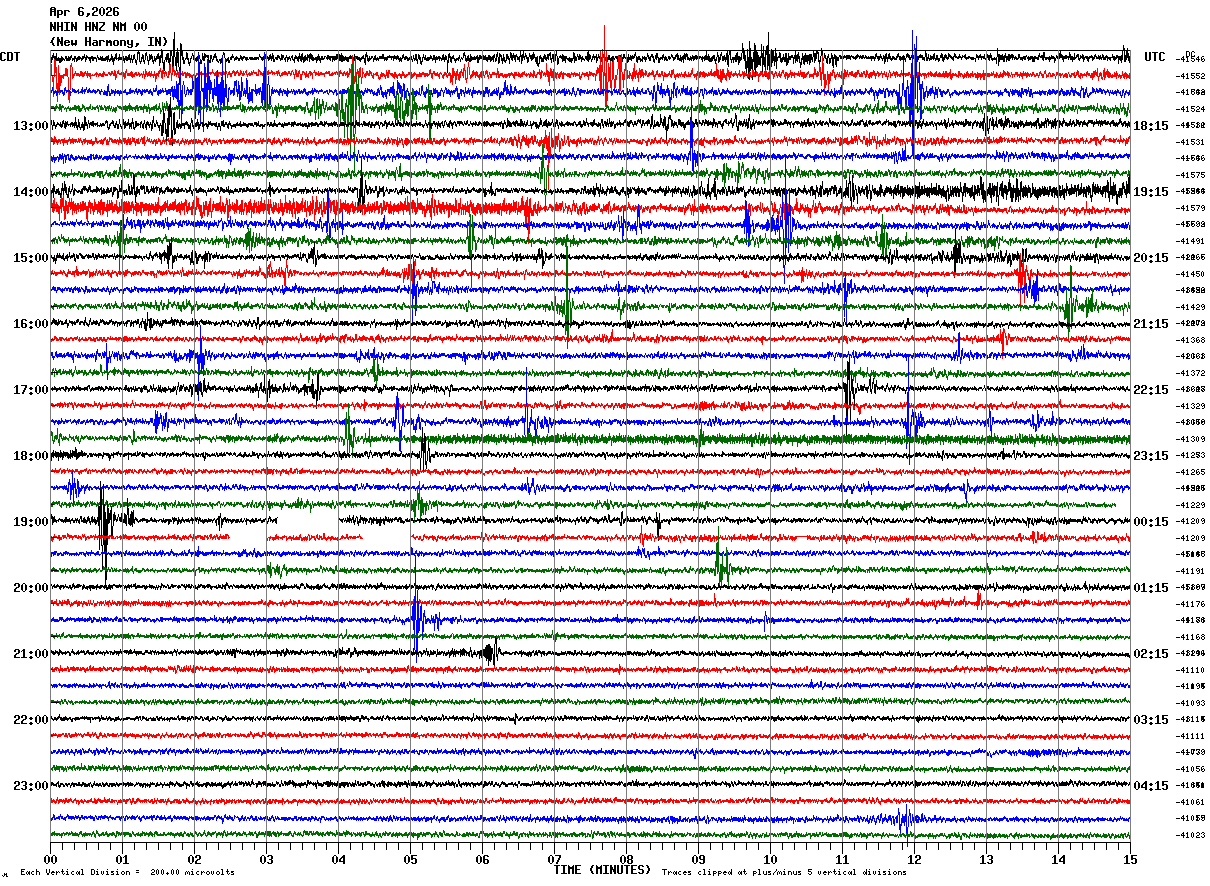The height and width of the screenshot is (886, 1210).
Task: Select the DC offset value -41372
Action: [x=1190, y=373]
